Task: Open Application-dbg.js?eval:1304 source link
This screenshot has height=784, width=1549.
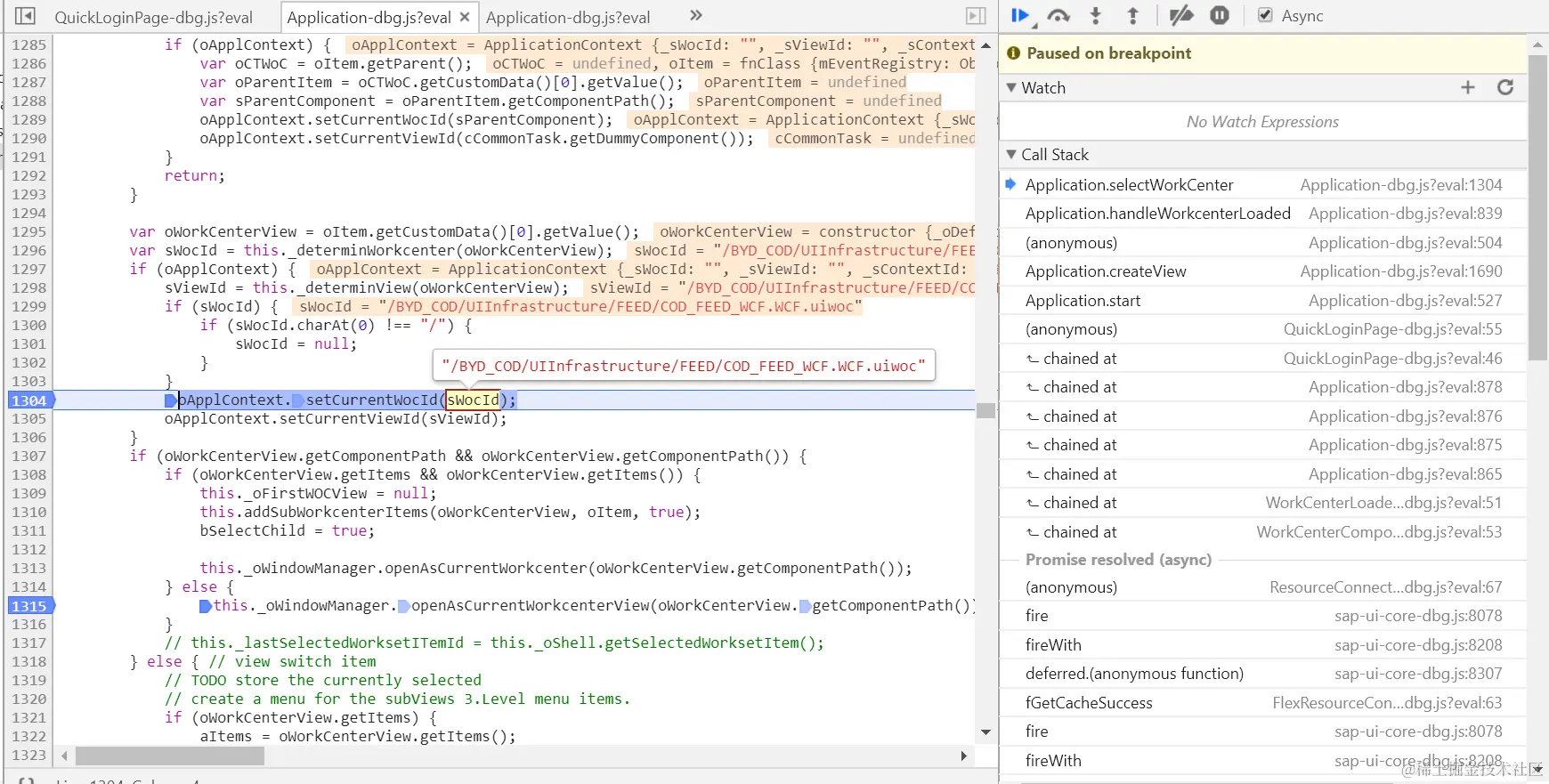Action: (x=1400, y=185)
